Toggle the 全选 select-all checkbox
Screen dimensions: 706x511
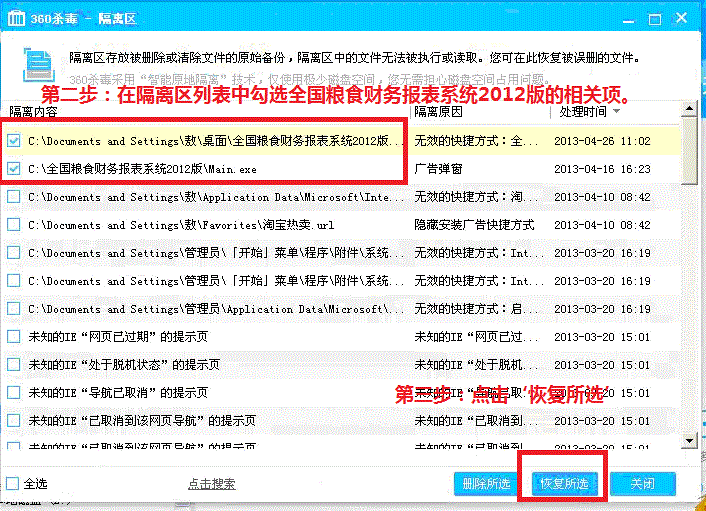(13, 484)
